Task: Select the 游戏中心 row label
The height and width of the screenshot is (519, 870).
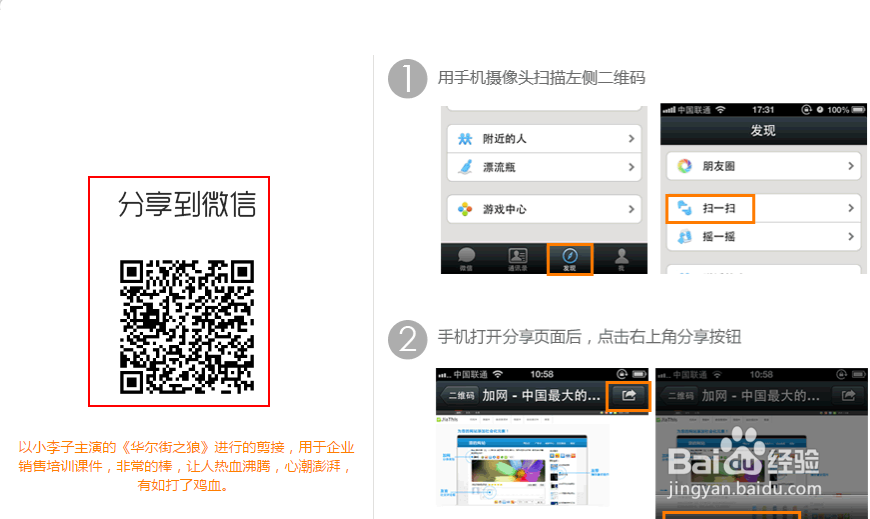Action: [504, 209]
